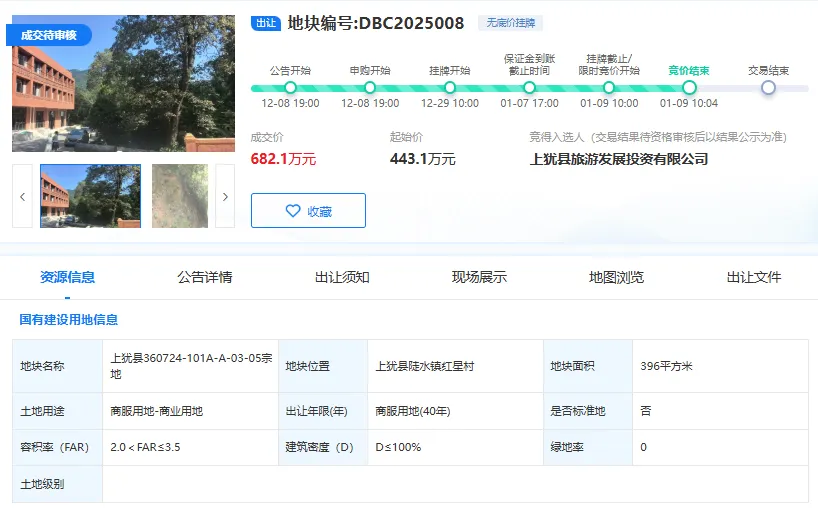The width and height of the screenshot is (818, 510).
Task: Open the 出让须知 tab
Action: (x=342, y=277)
